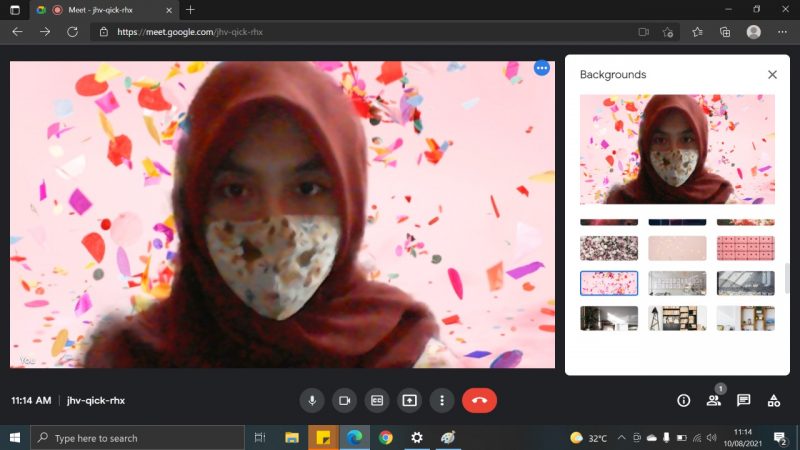800x450 pixels.
Task: Pick the white office shelves background
Action: 677,283
